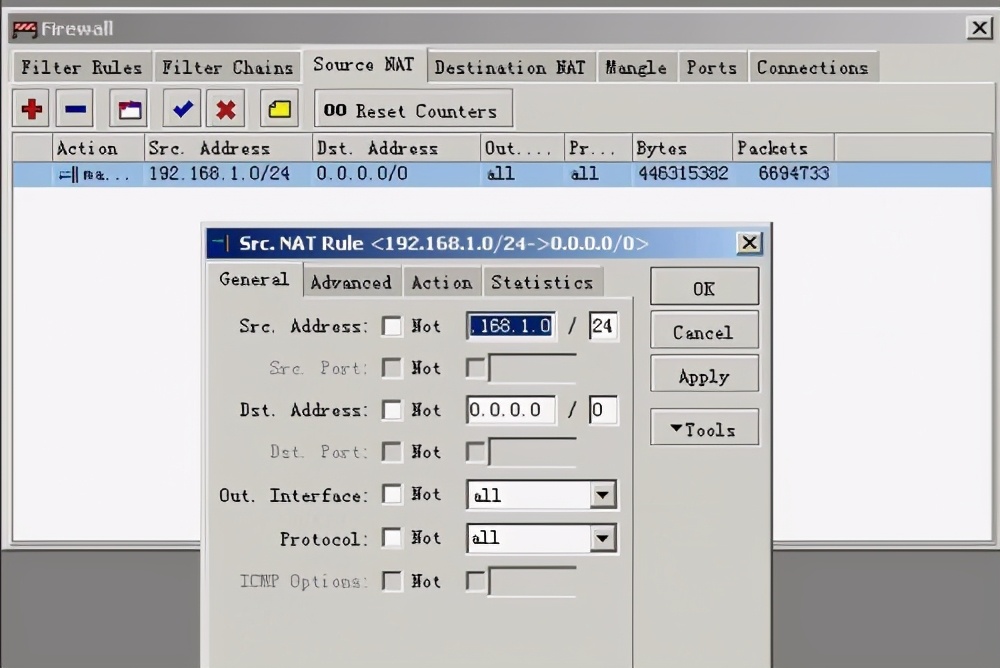Click the yellow comment note icon
This screenshot has height=668, width=1000.
click(279, 109)
